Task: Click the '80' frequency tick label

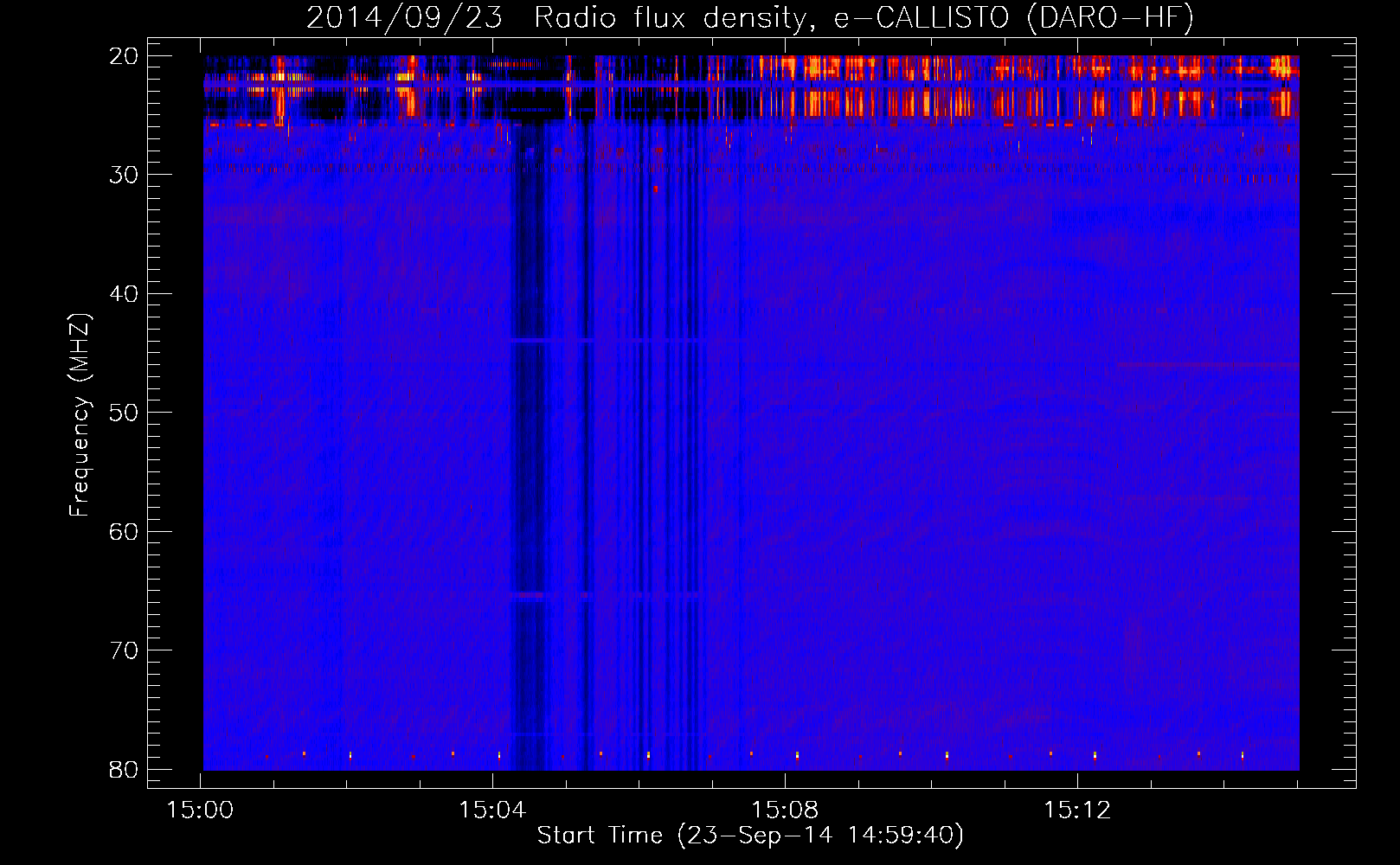Action: tap(125, 770)
